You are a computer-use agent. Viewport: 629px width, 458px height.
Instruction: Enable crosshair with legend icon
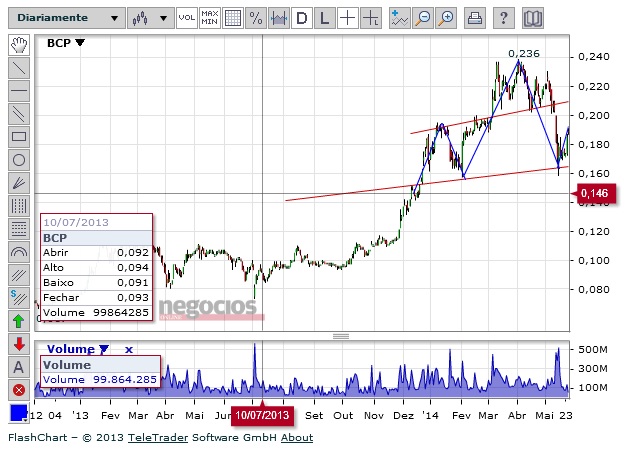pyautogui.click(x=371, y=18)
